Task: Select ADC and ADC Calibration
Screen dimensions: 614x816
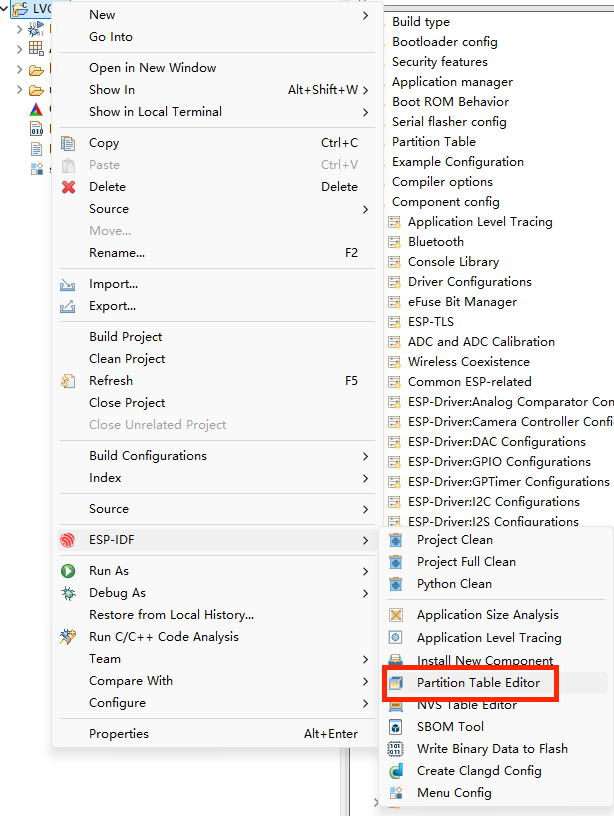Action: coord(481,342)
